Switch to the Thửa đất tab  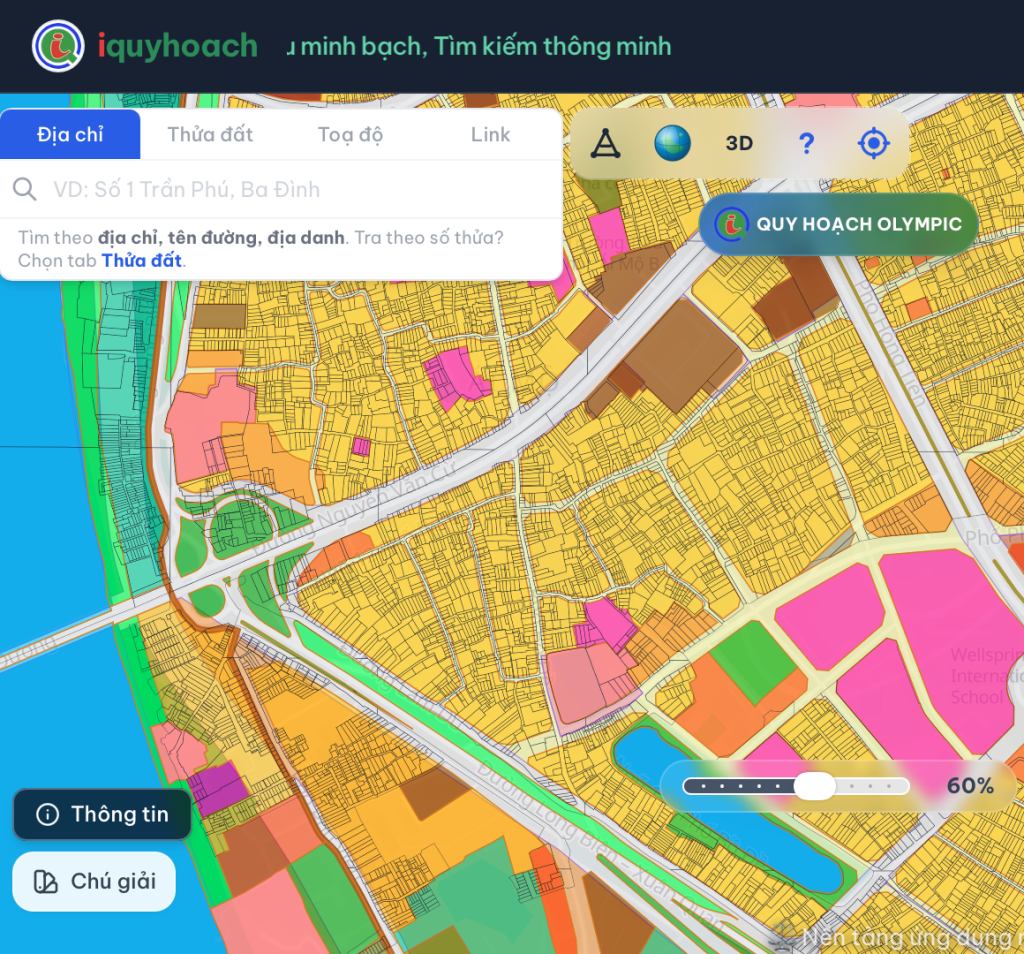[x=210, y=134]
